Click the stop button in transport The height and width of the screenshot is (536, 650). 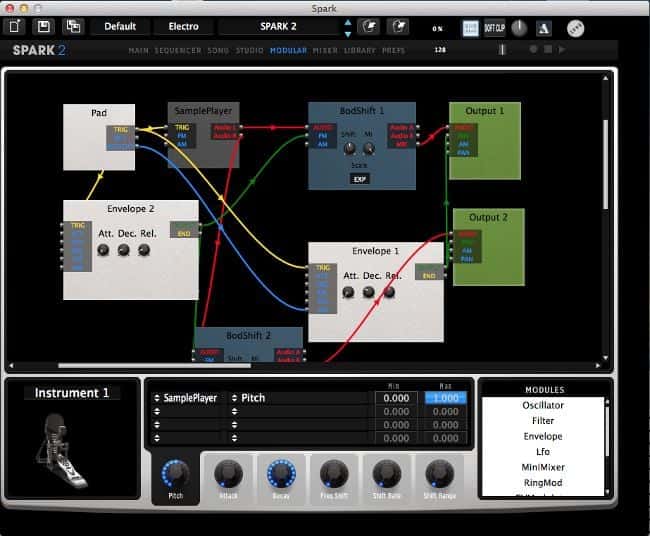click(548, 49)
